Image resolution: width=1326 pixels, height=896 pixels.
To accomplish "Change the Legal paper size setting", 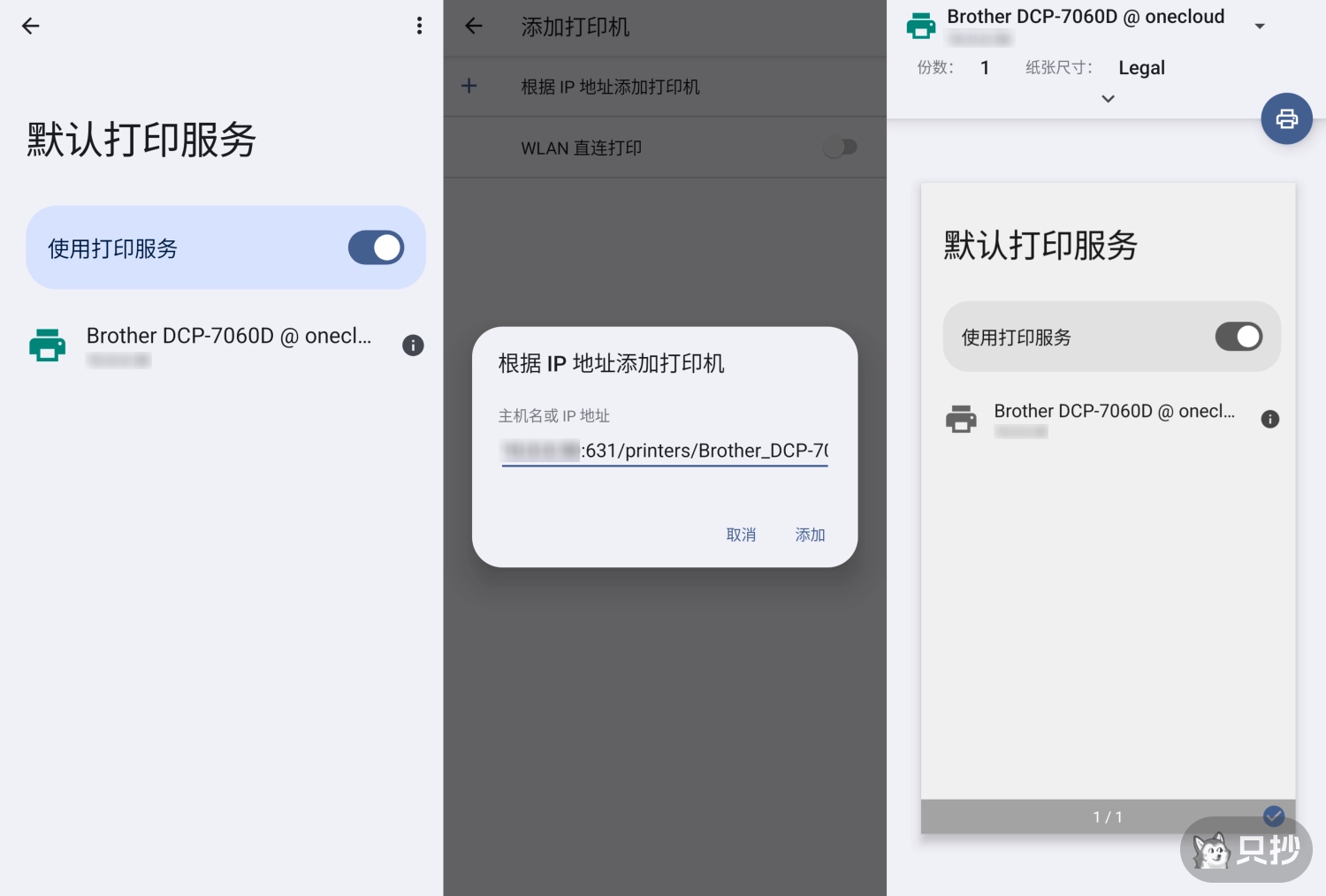I will [1140, 68].
